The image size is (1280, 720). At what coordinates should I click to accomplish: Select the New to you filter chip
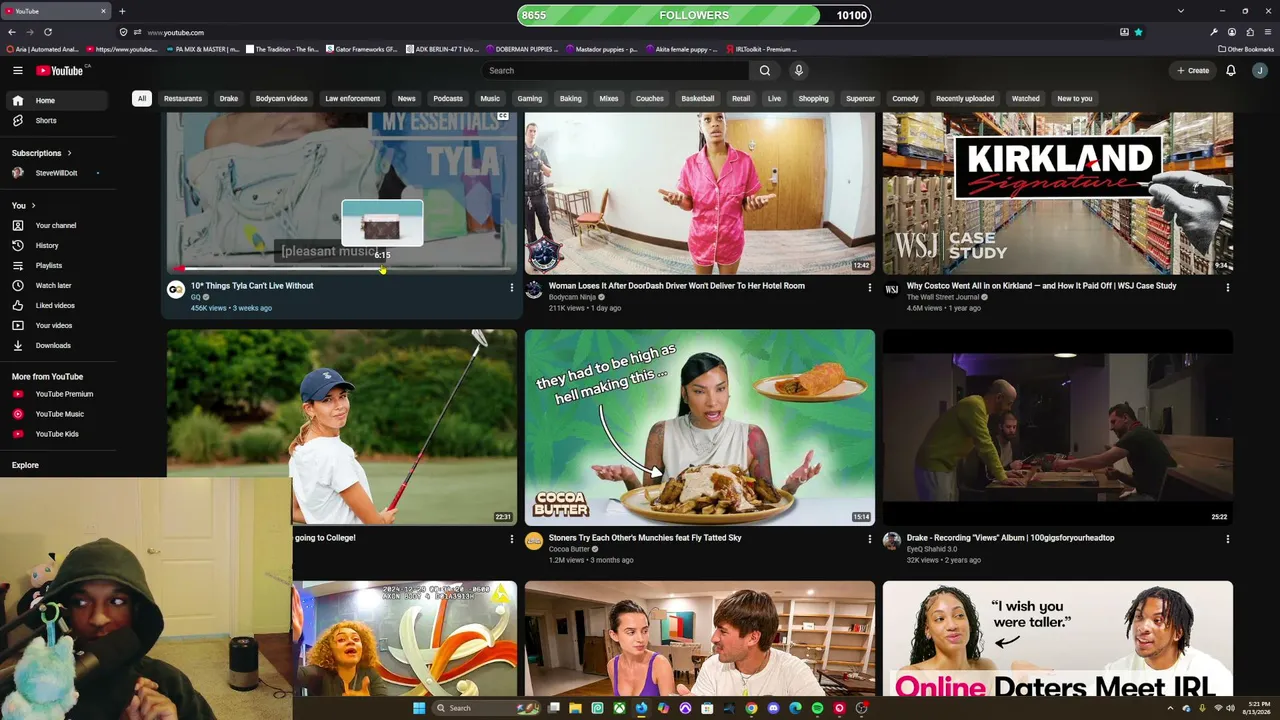1075,98
